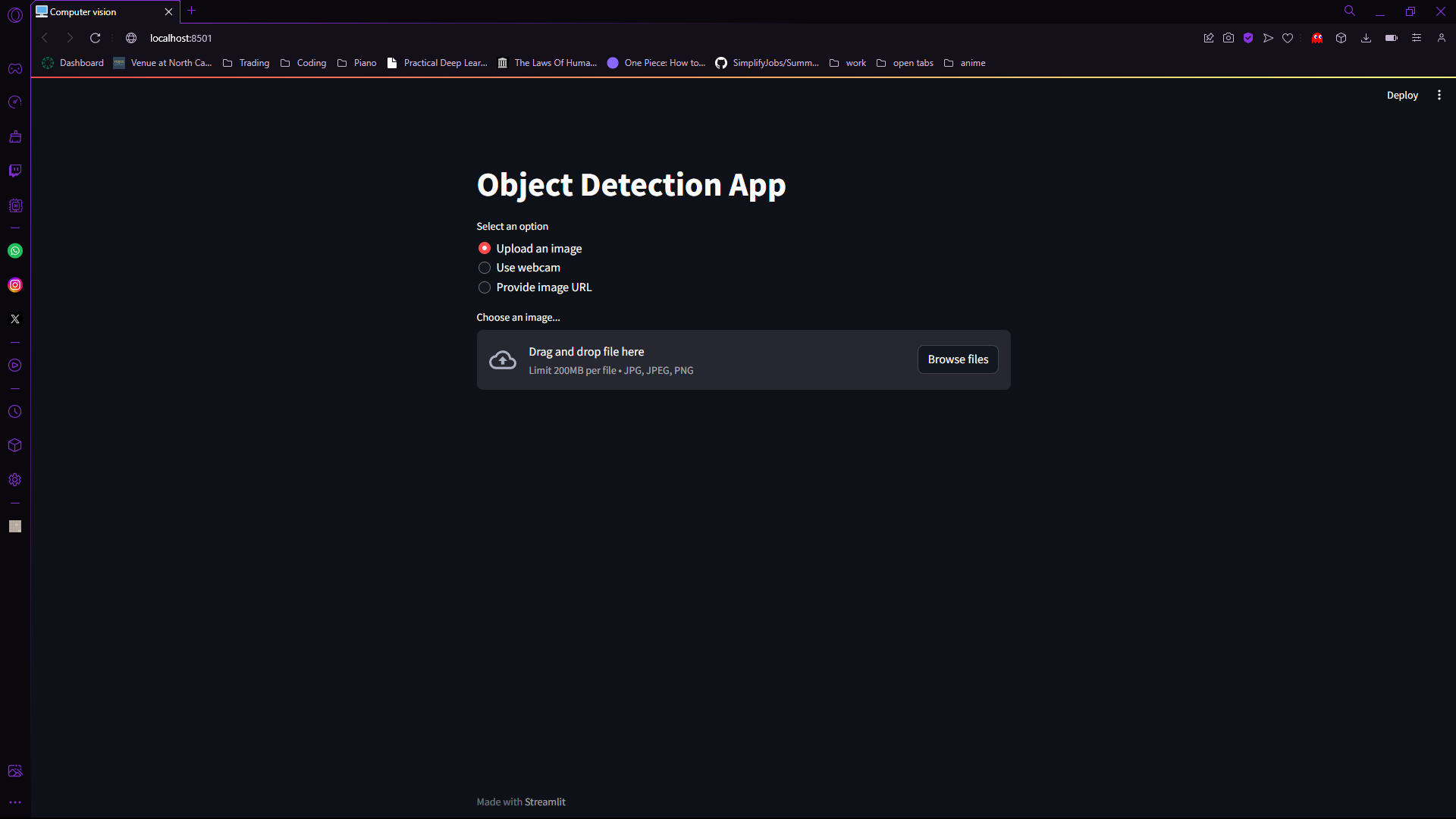Reload the localhost page
The height and width of the screenshot is (819, 1456).
(x=96, y=38)
